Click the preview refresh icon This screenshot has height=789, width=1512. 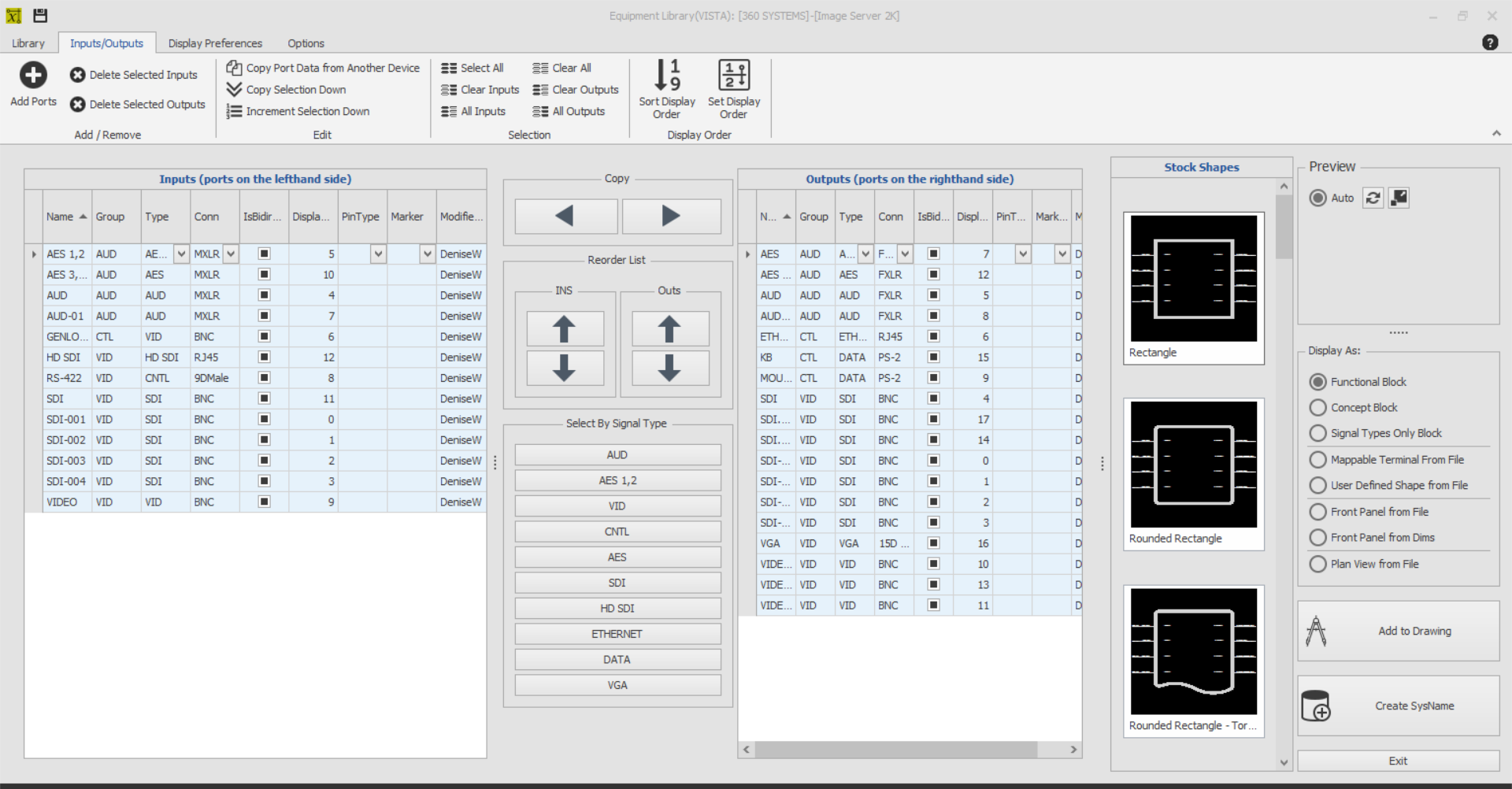pos(1373,198)
